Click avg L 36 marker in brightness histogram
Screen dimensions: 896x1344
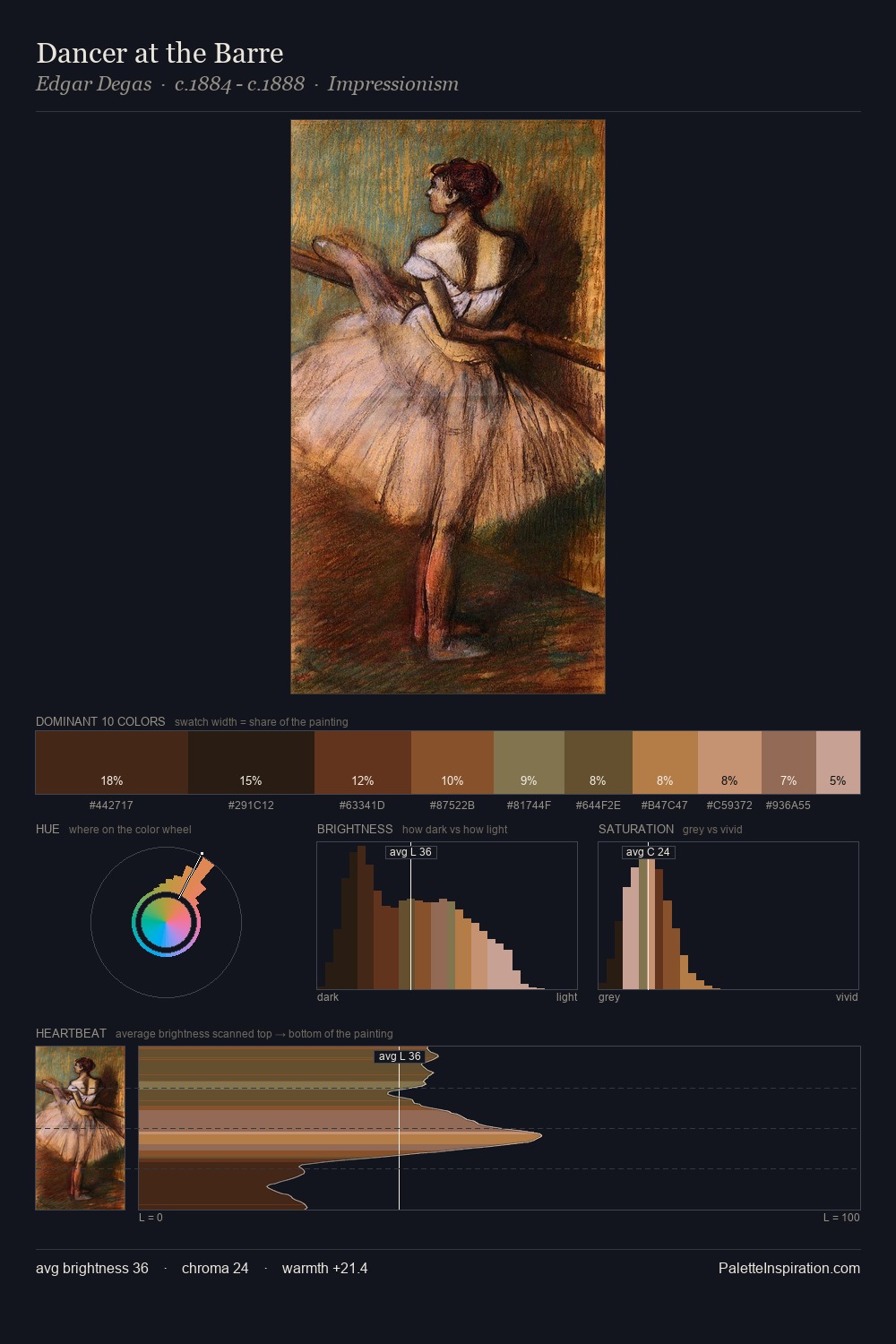pos(410,852)
